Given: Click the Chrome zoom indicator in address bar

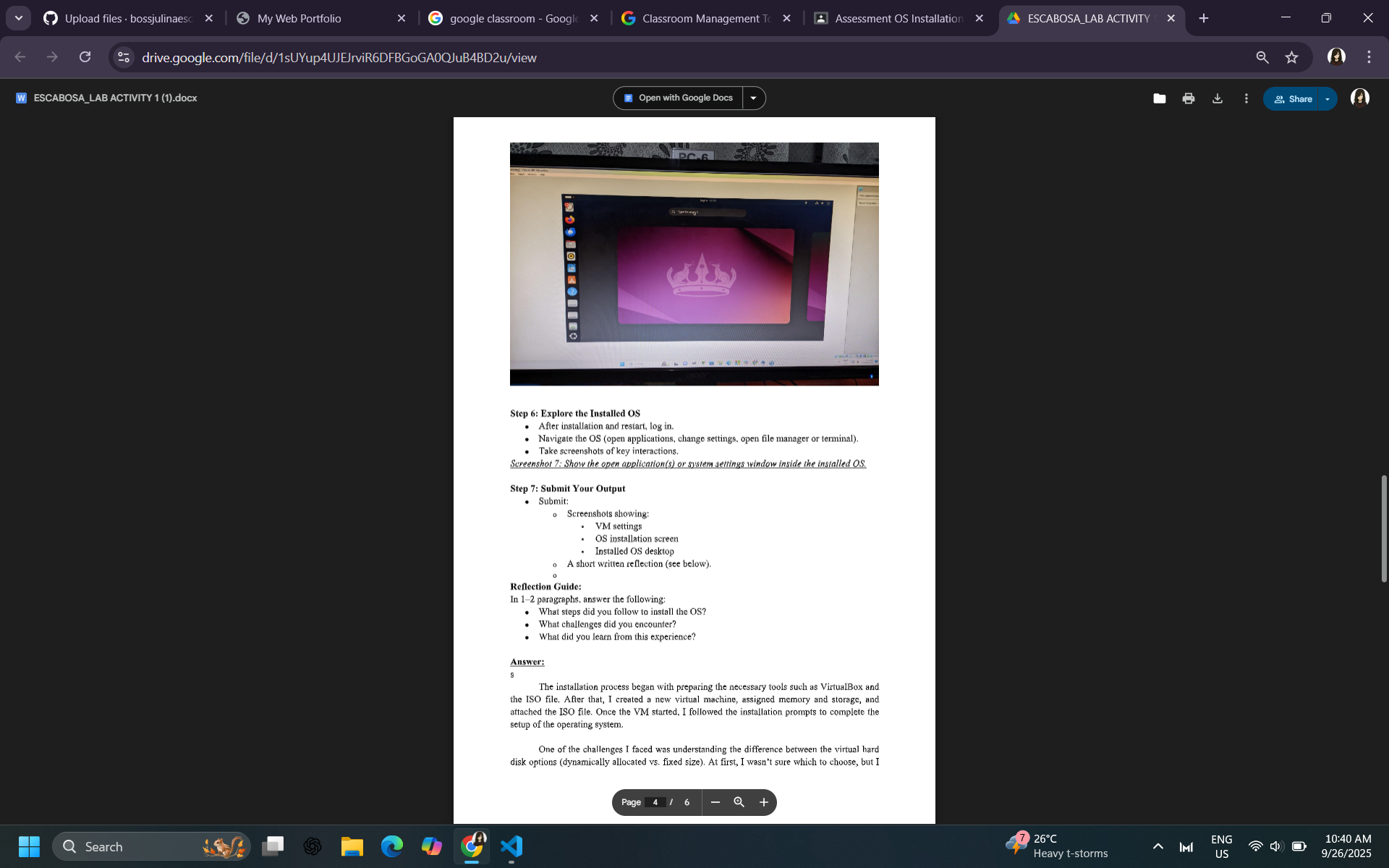Looking at the screenshot, I should click(x=1262, y=57).
